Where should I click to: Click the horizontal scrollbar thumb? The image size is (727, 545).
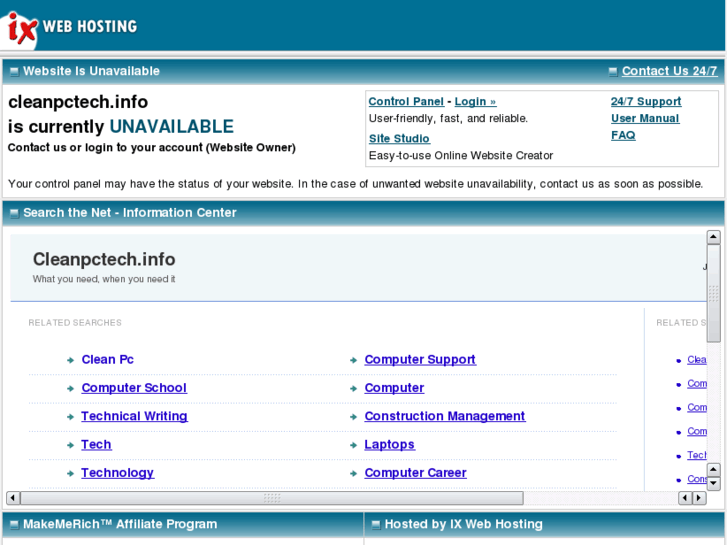coord(272,498)
